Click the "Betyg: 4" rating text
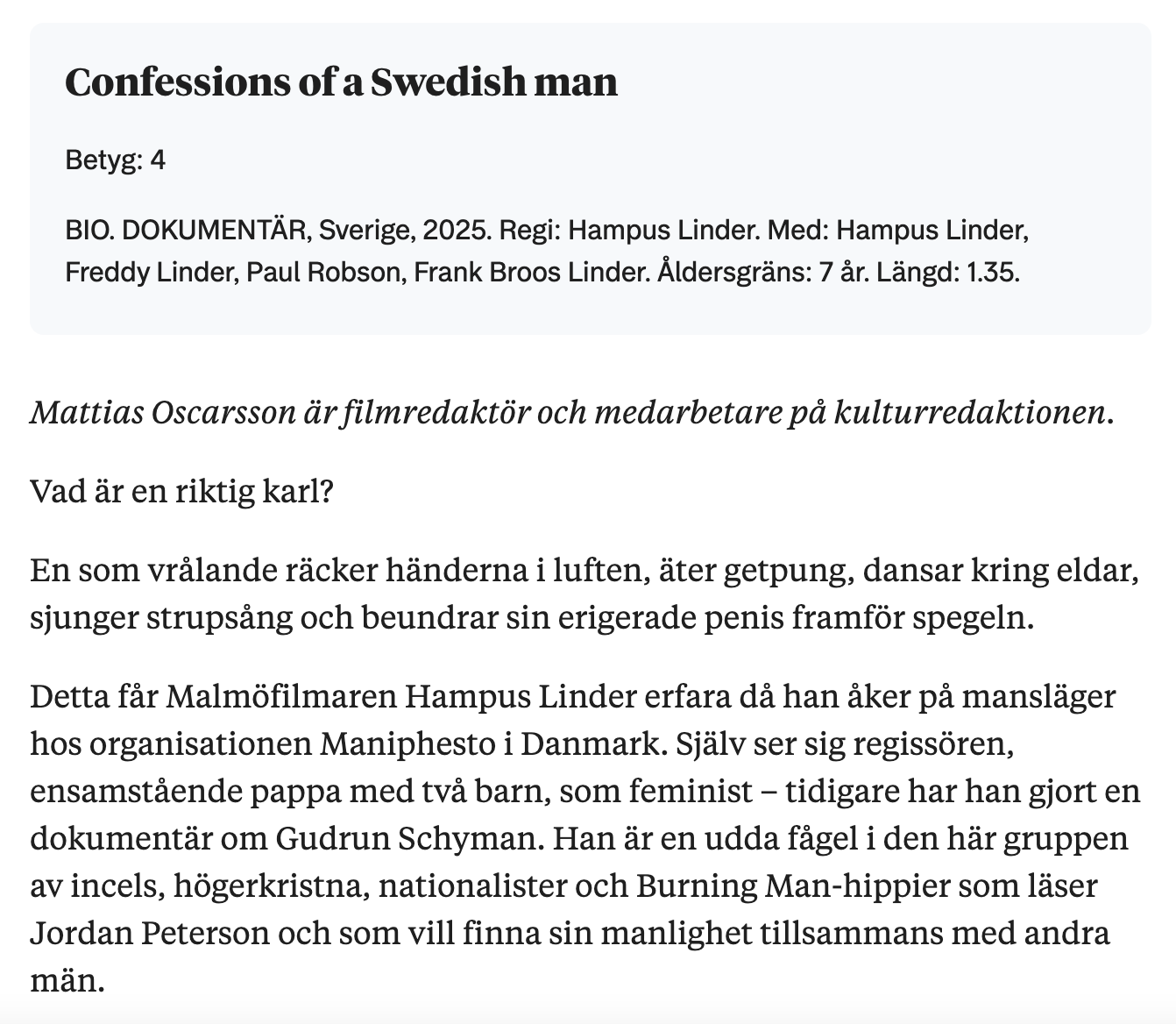The height and width of the screenshot is (1024, 1176). point(116,160)
